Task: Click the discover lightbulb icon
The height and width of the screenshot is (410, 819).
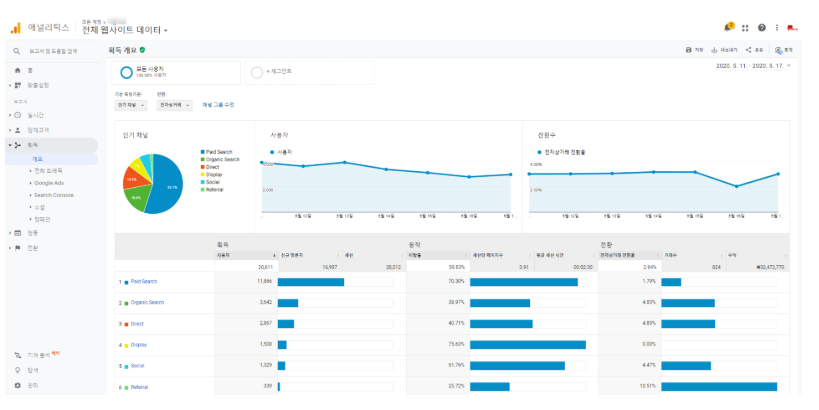Action: pos(18,370)
